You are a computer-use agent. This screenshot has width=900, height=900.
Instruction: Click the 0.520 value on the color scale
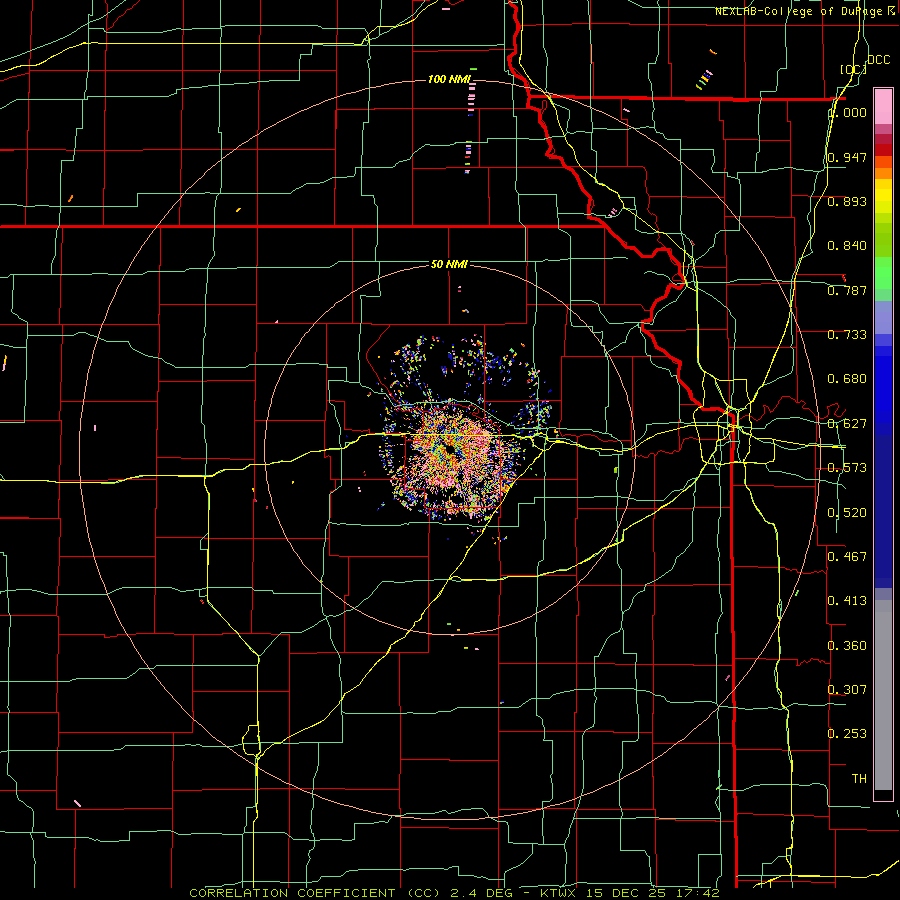[847, 513]
